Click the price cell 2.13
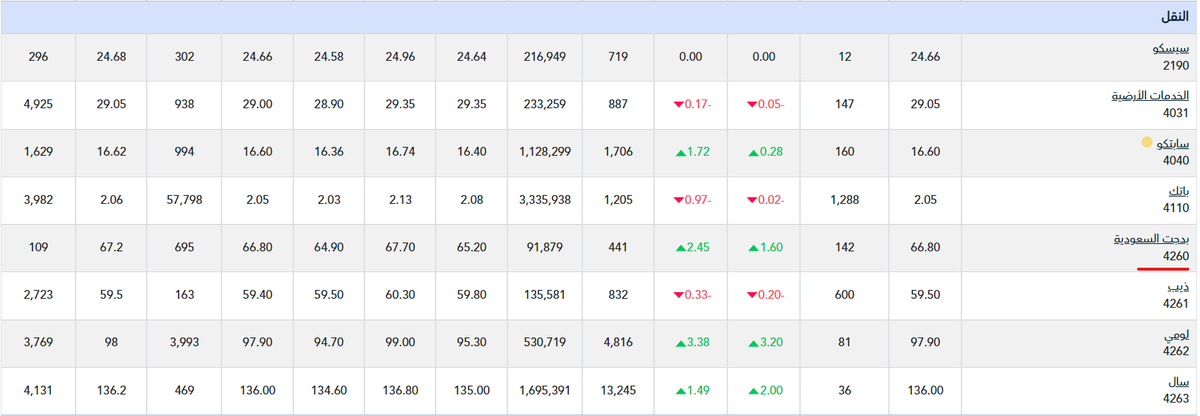The height and width of the screenshot is (416, 1200). click(400, 200)
